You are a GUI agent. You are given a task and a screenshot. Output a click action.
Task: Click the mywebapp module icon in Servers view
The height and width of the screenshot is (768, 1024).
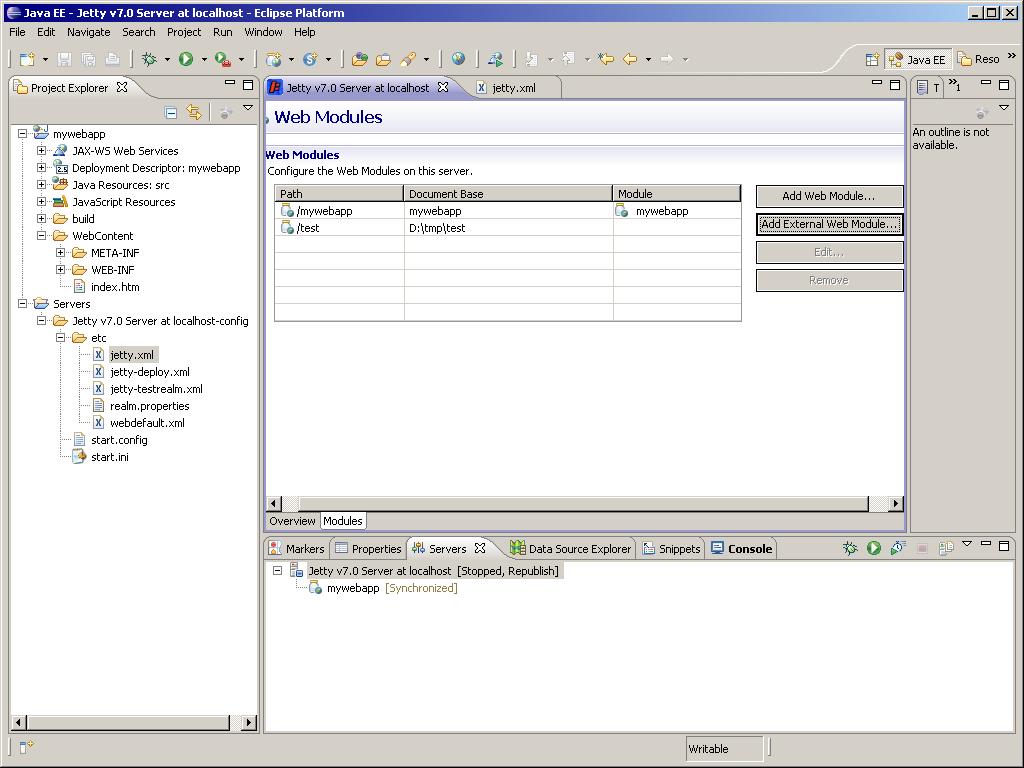point(315,588)
